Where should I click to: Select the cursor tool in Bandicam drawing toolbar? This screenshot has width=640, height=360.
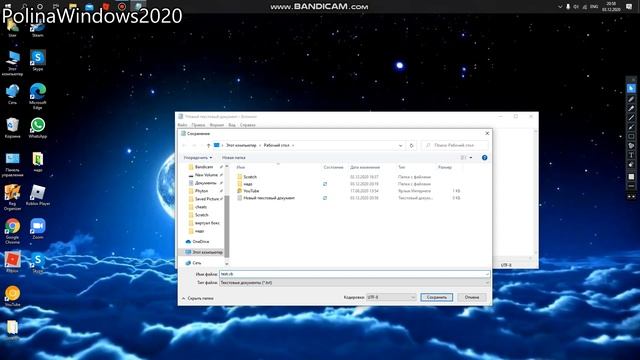pos(631,89)
